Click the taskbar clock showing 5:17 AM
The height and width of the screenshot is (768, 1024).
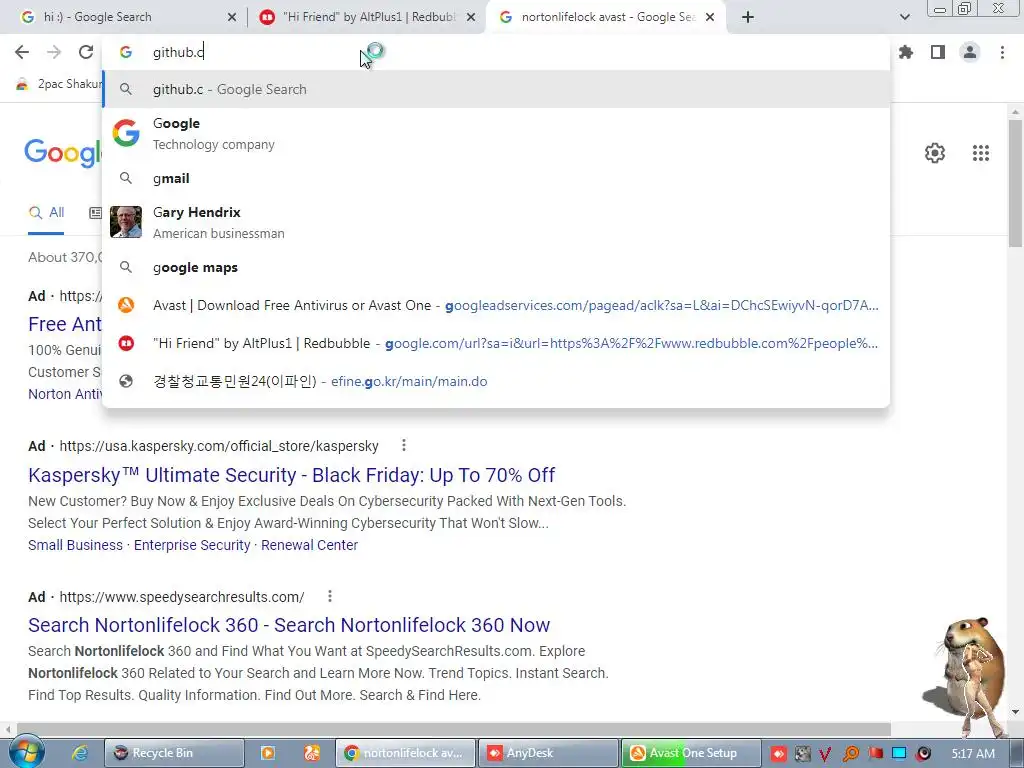click(x=973, y=754)
